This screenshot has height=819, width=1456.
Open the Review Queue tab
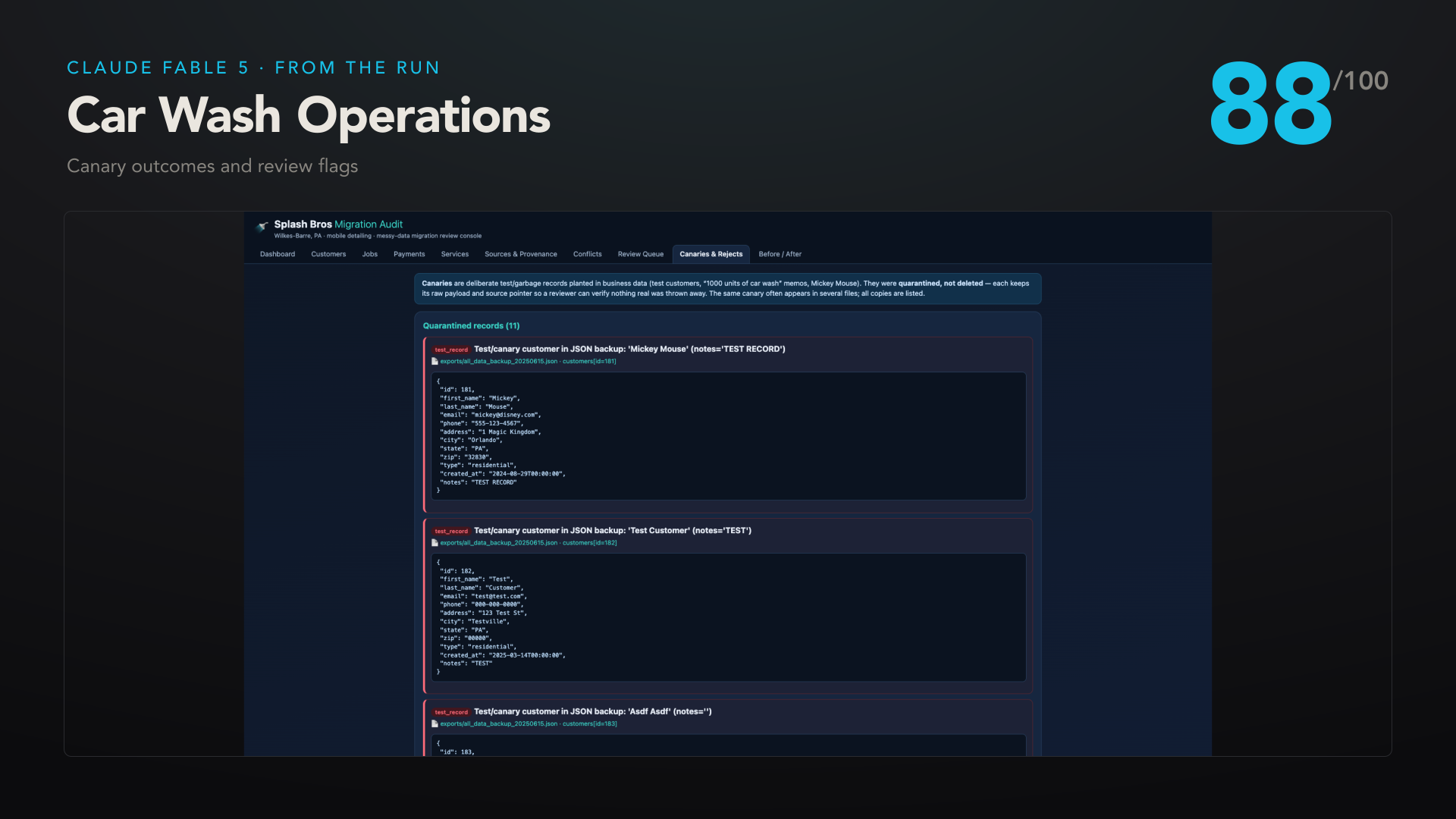(641, 254)
